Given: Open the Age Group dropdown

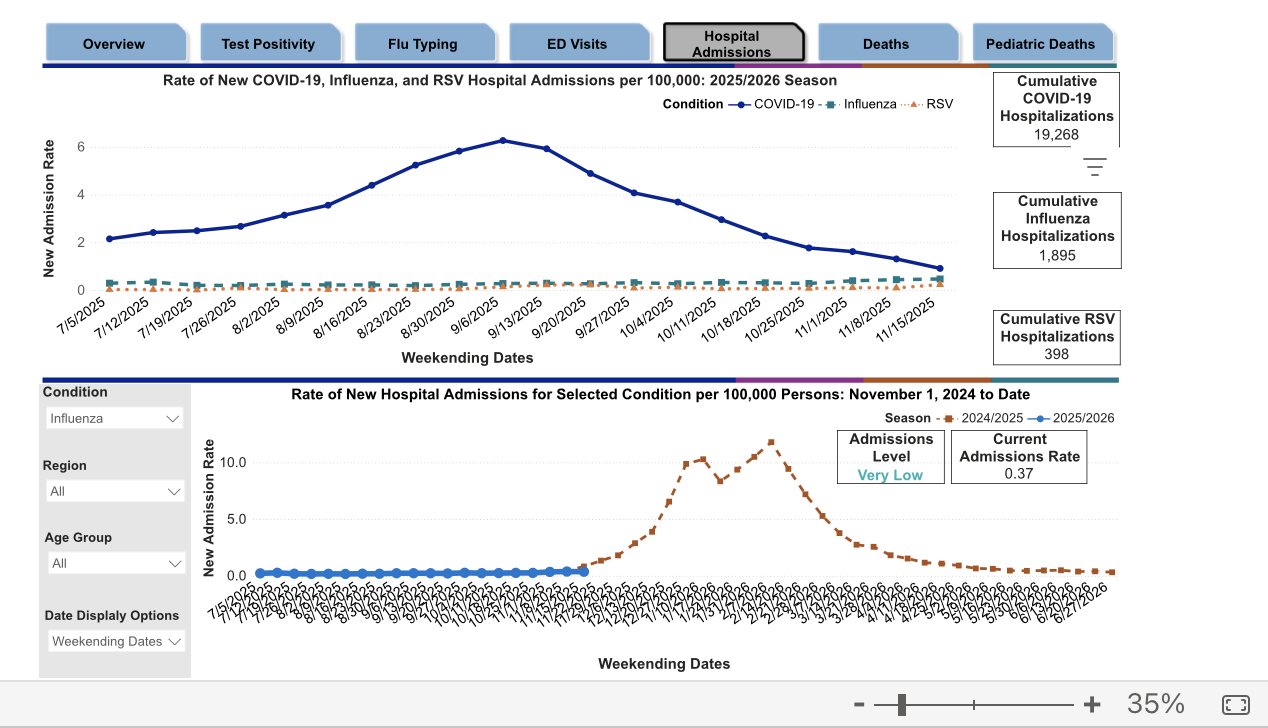Looking at the screenshot, I should pyautogui.click(x=115, y=563).
